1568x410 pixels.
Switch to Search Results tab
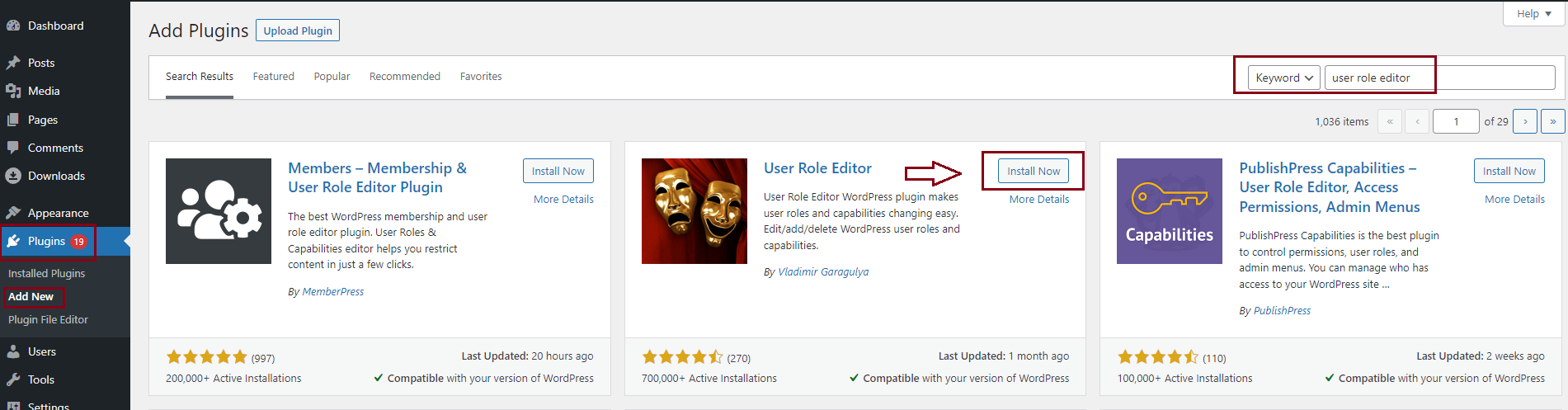coord(200,77)
